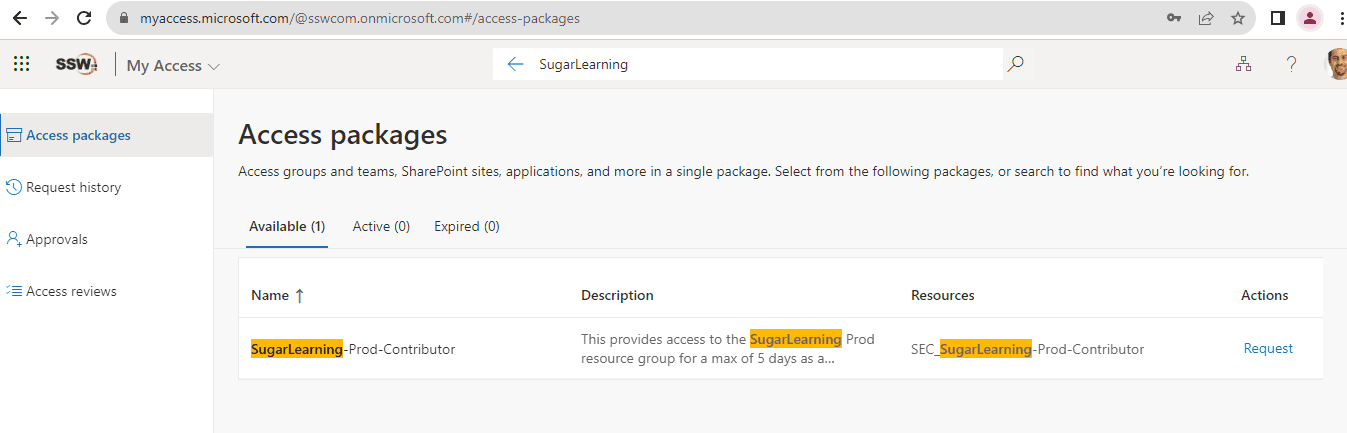Click the user profile picture
The height and width of the screenshot is (433, 1347).
[1337, 64]
